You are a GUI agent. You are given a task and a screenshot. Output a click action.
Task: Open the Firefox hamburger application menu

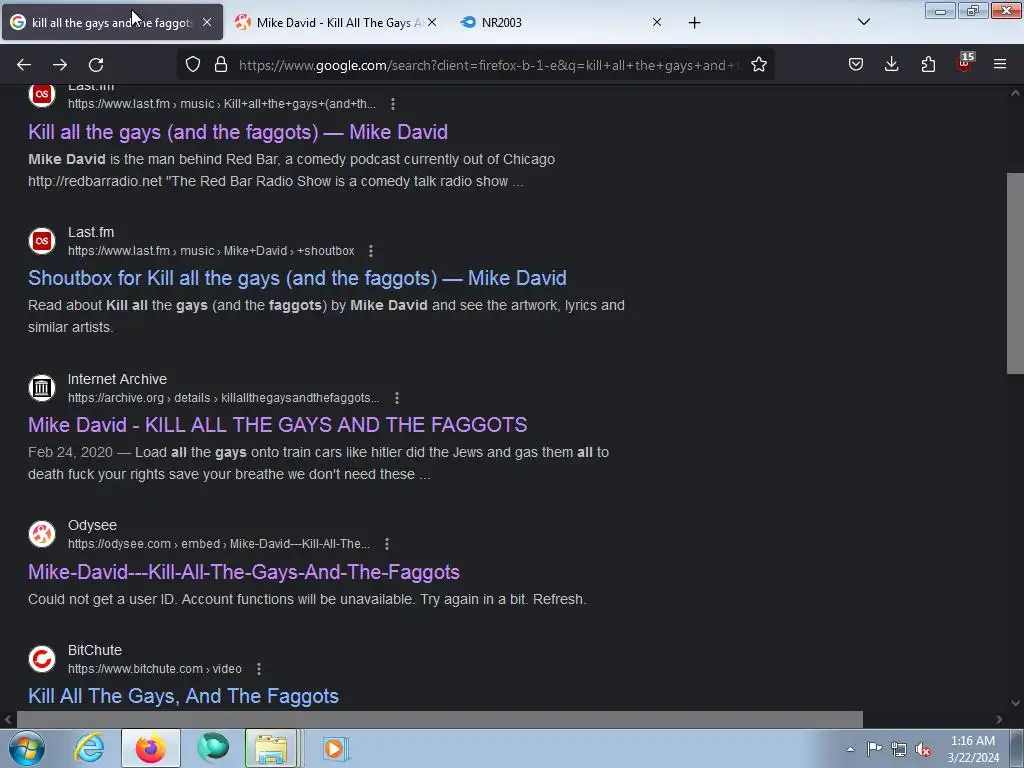(x=1000, y=64)
